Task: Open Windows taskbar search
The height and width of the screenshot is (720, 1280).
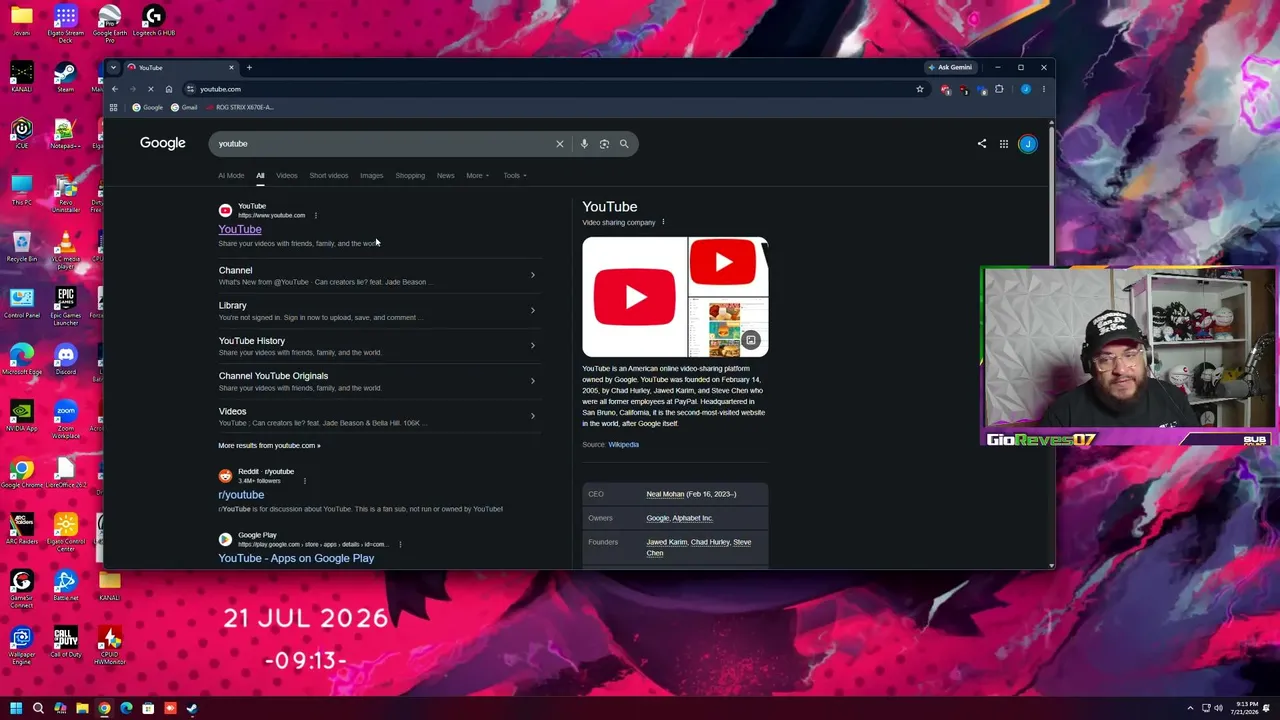Action: click(38, 709)
